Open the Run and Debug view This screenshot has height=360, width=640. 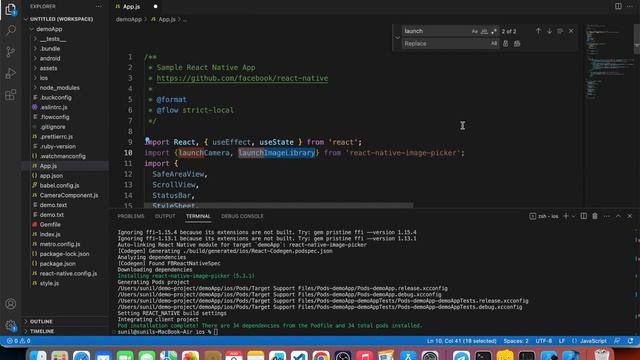pos(11,73)
